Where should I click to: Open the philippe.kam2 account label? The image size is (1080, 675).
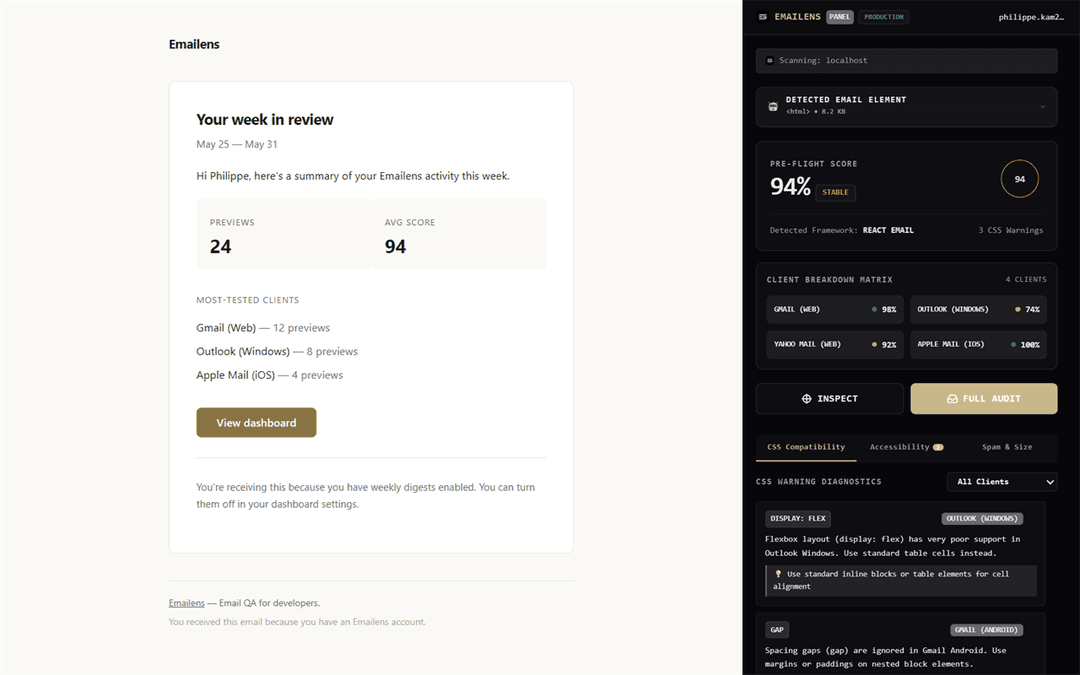[1031, 17]
